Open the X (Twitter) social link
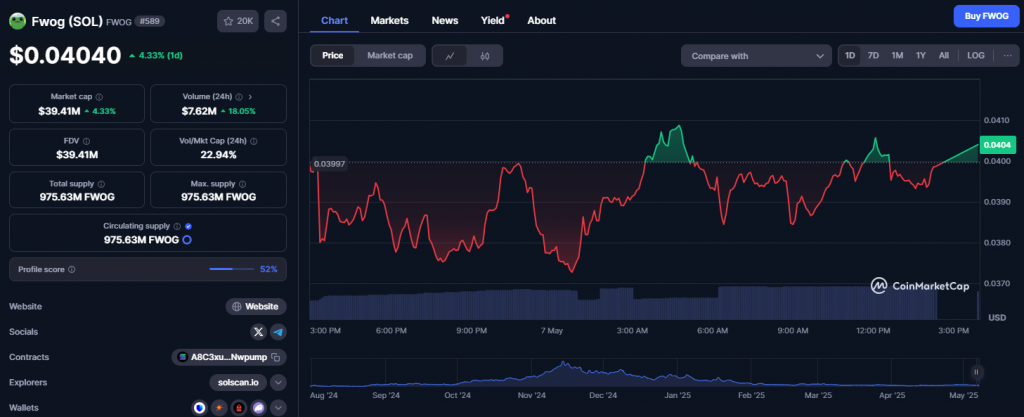 [x=259, y=332]
